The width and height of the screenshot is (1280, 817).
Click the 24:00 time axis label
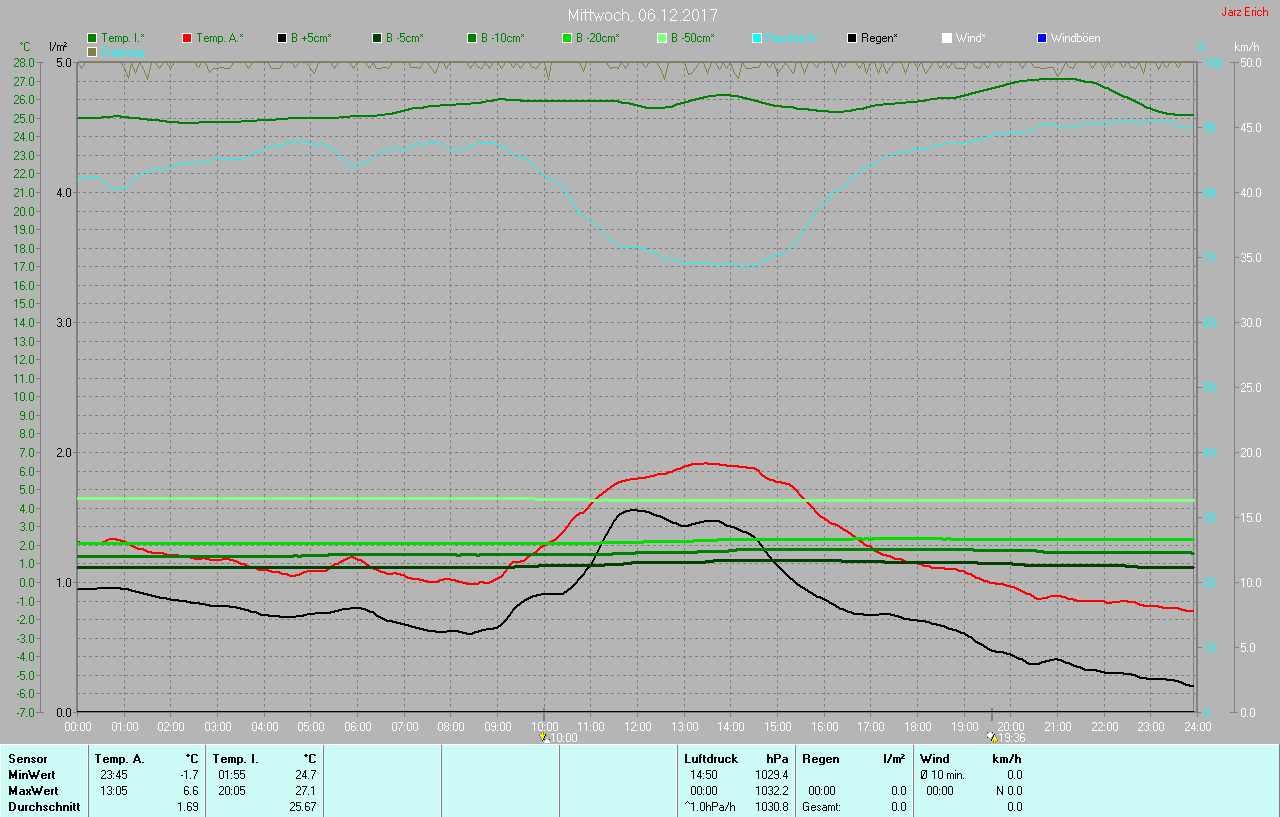pos(1197,726)
